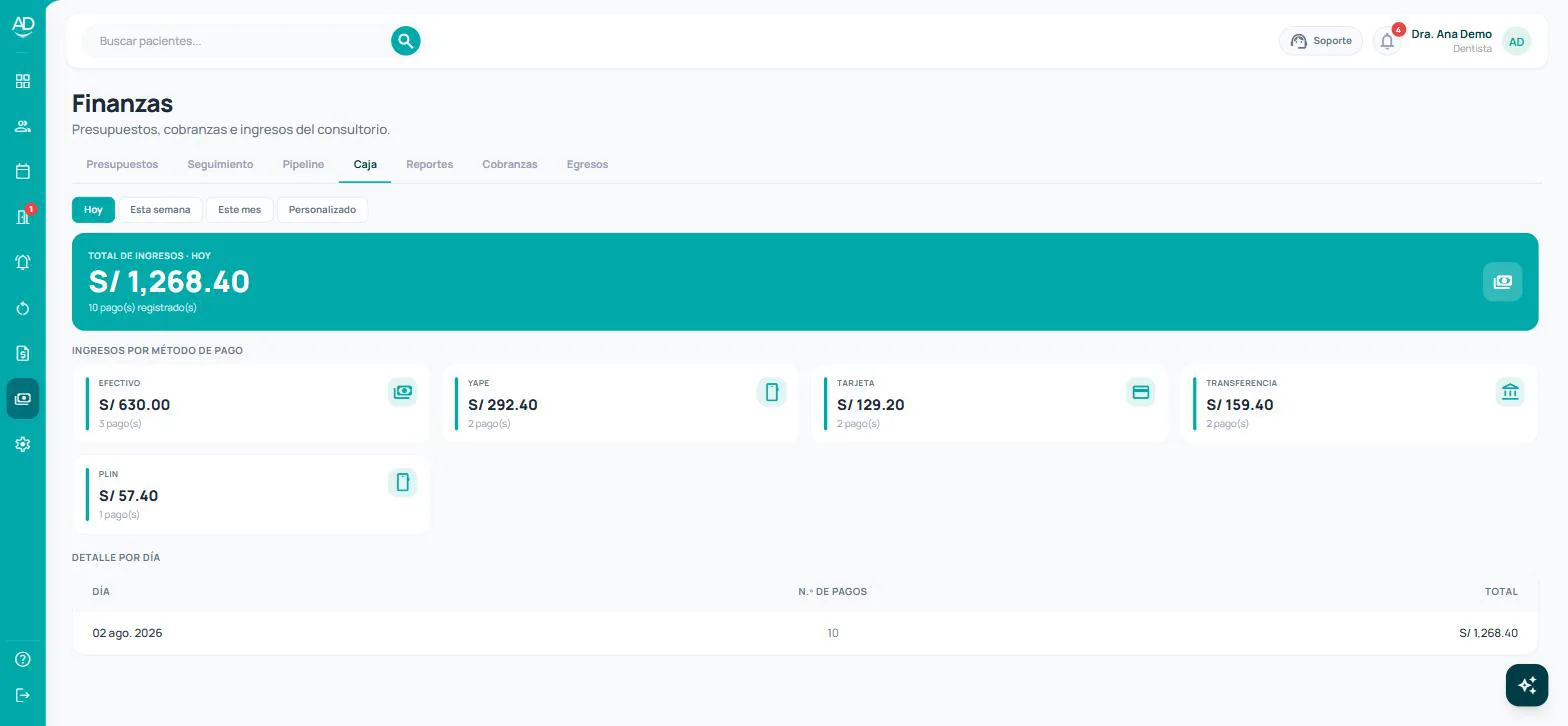
Task: Click the N.º DE PAGOS column header
Action: point(832,592)
